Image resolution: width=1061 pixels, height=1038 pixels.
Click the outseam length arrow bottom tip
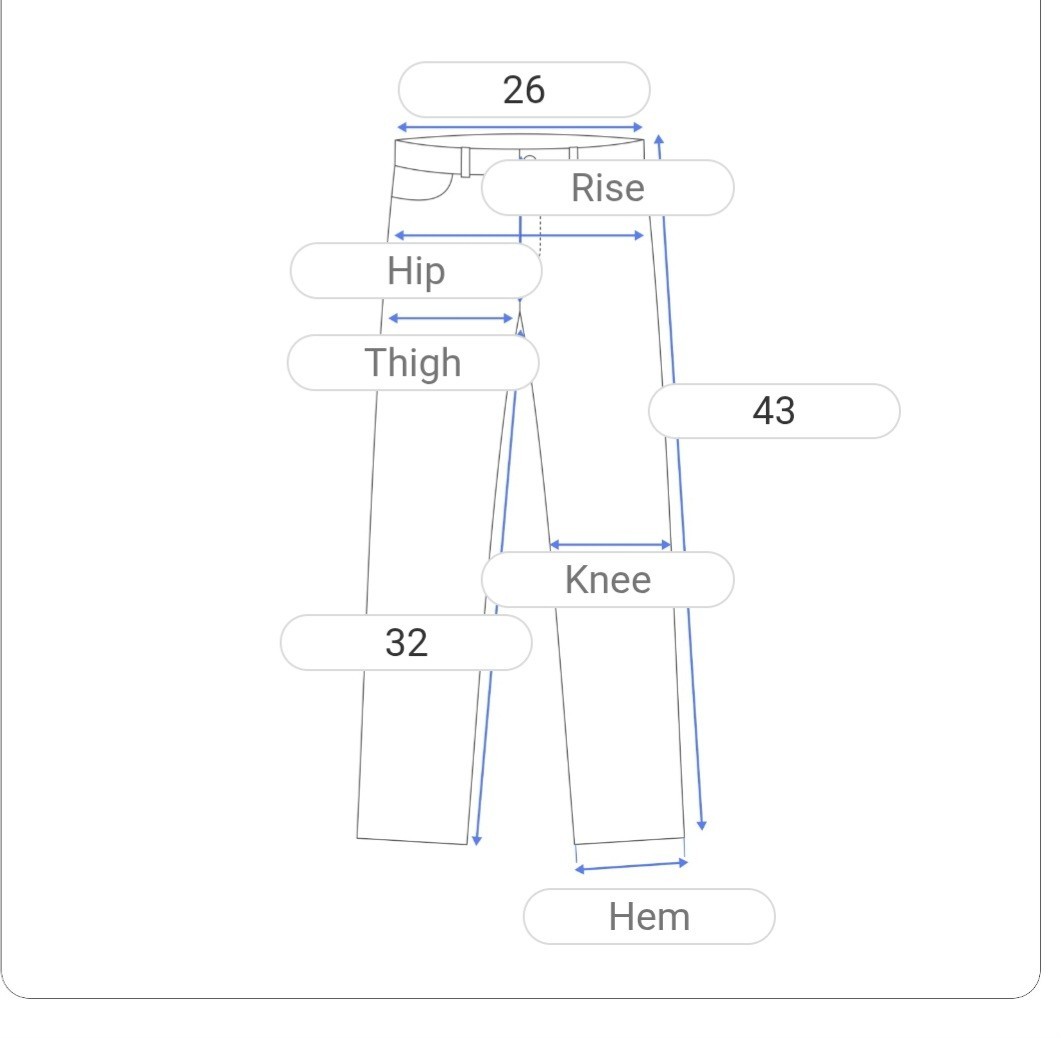click(x=702, y=826)
